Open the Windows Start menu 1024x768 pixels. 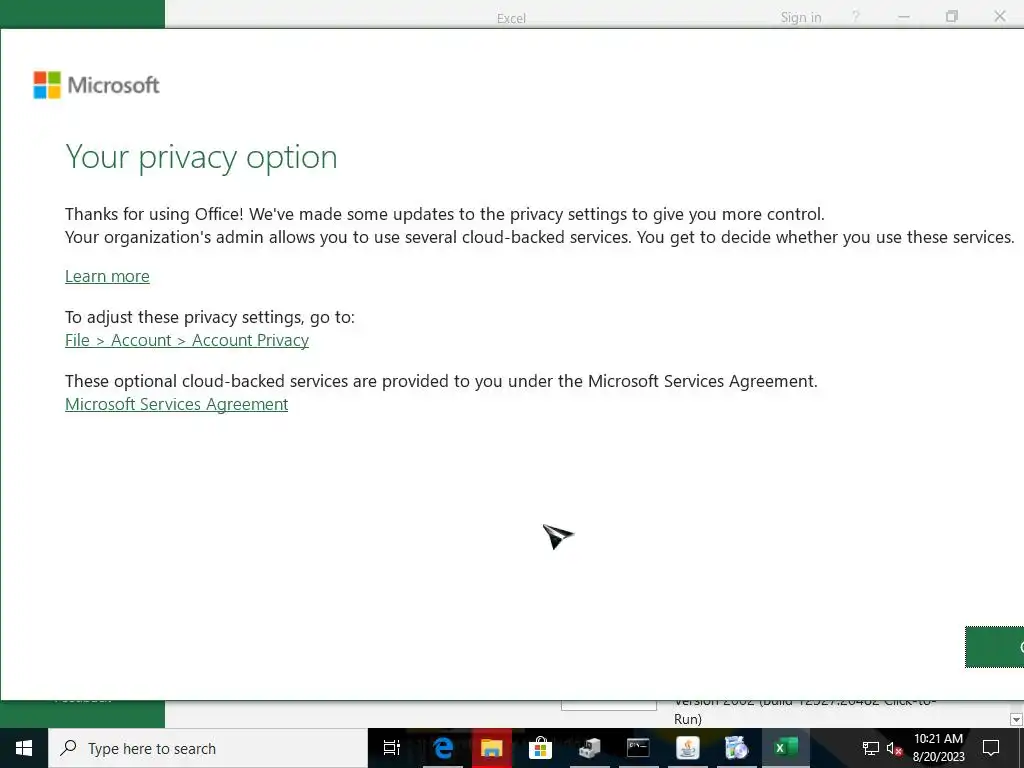click(24, 748)
